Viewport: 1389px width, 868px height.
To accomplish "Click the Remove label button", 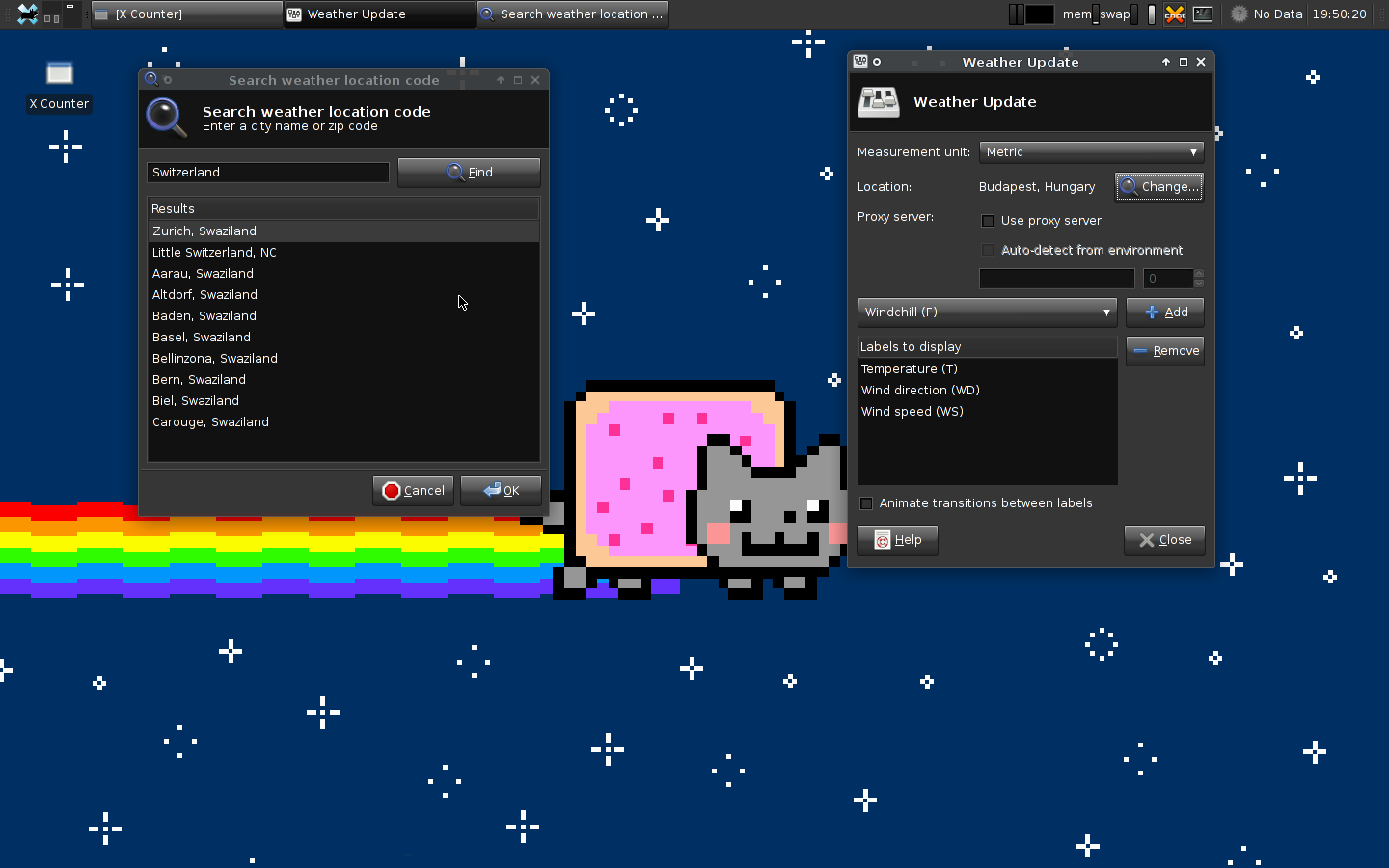I will click(1165, 351).
